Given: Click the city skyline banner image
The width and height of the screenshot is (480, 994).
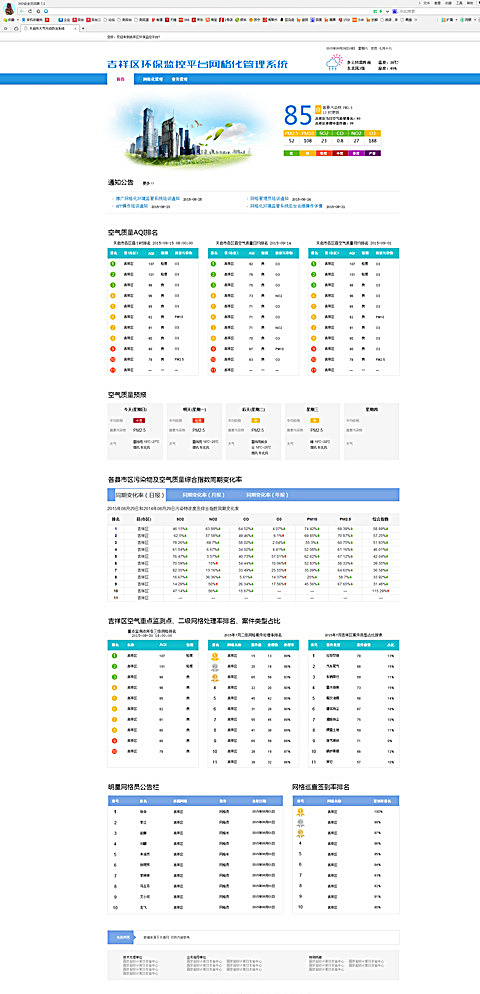Looking at the screenshot, I should (190, 131).
